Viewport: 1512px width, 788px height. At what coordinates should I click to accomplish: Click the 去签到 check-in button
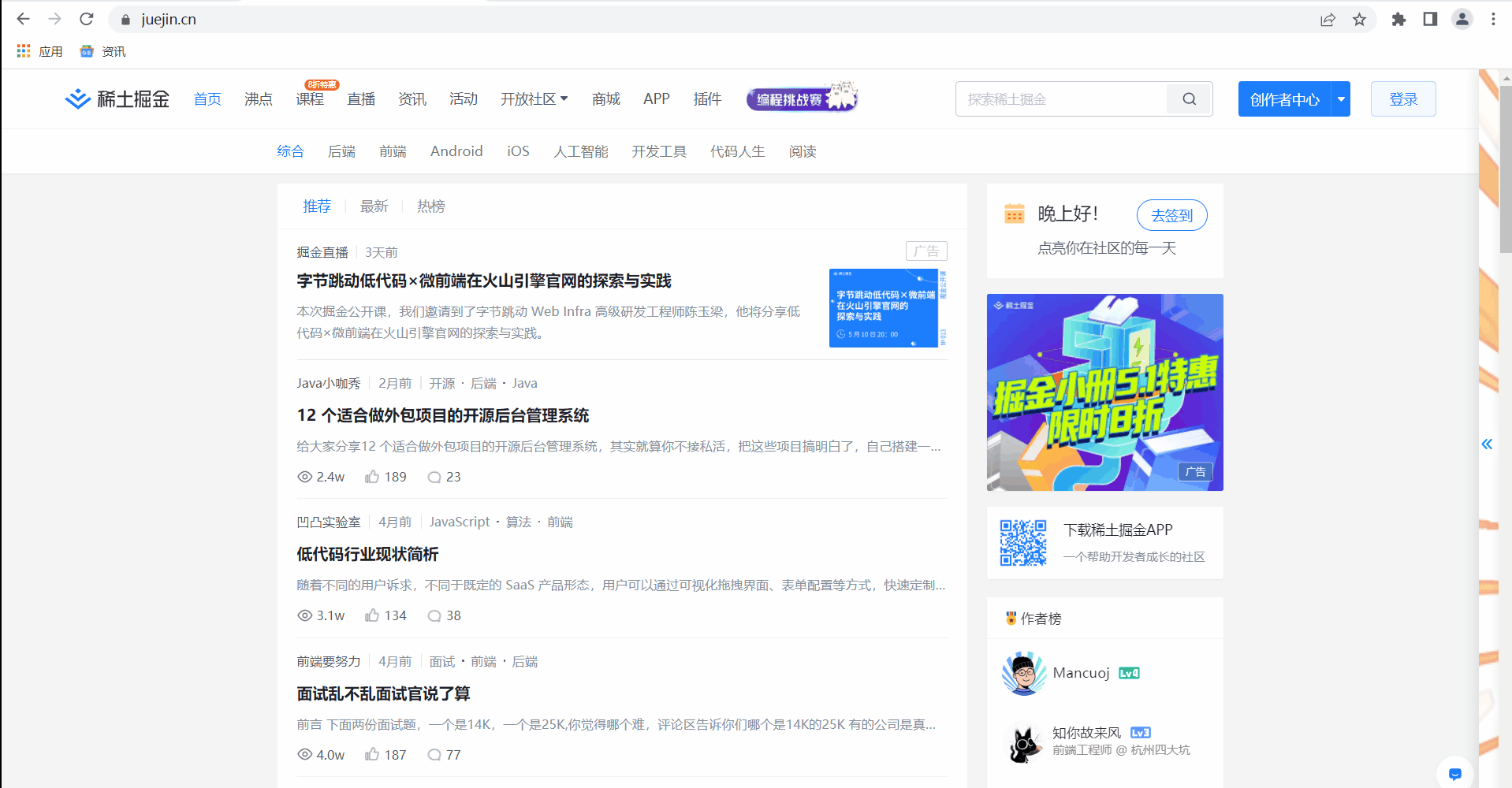click(1172, 215)
